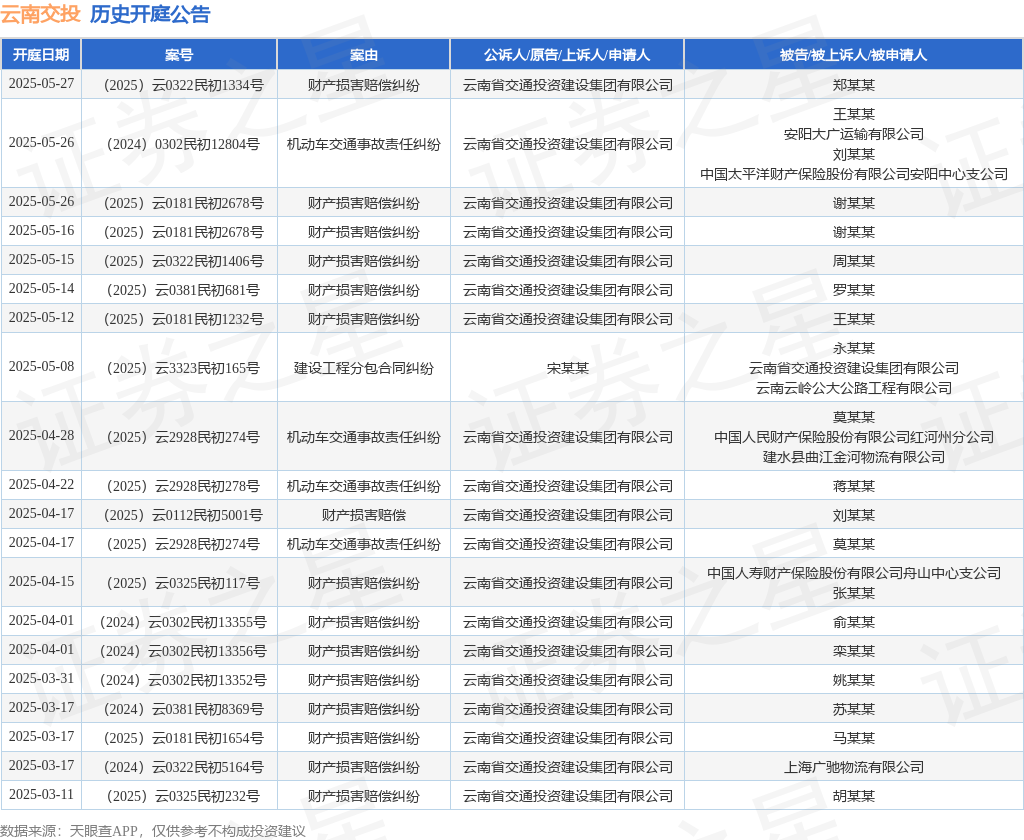The image size is (1024, 840).
Task: Click 中国人寿财产保险 舟山中心支公司 entry
Action: point(853,573)
